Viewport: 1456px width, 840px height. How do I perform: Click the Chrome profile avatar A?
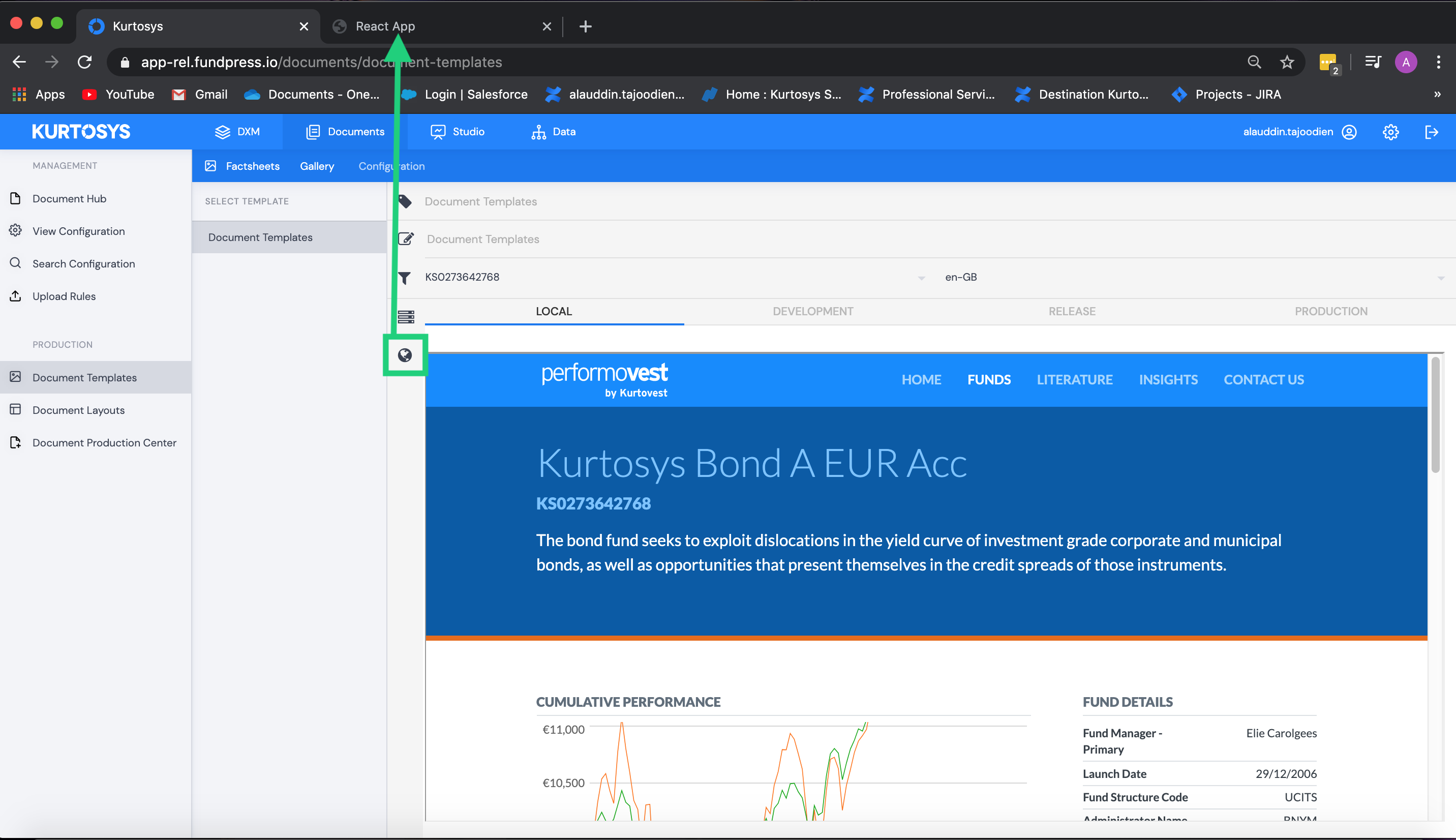pyautogui.click(x=1406, y=62)
